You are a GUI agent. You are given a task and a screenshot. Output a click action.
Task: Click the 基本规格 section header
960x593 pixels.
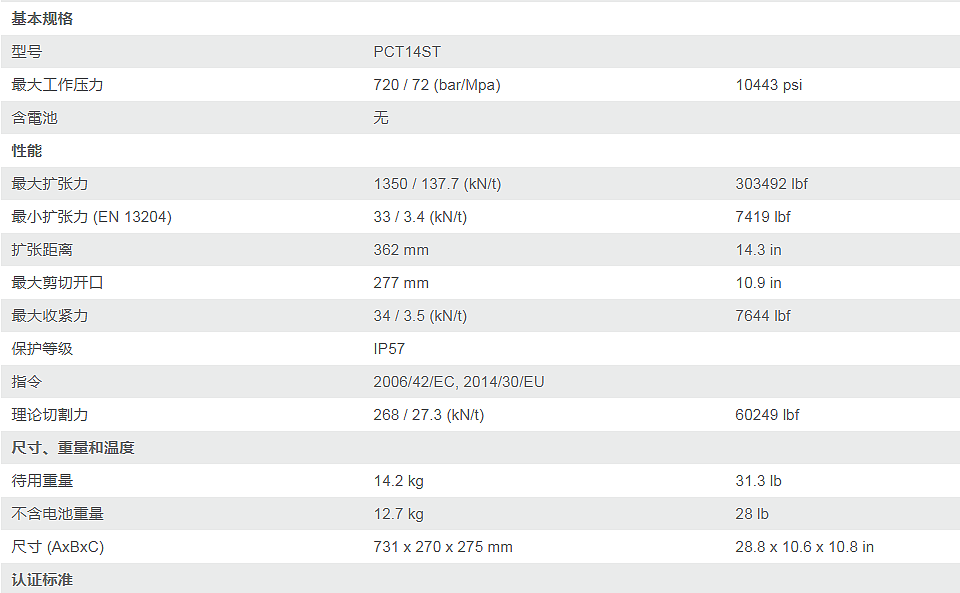[42, 19]
